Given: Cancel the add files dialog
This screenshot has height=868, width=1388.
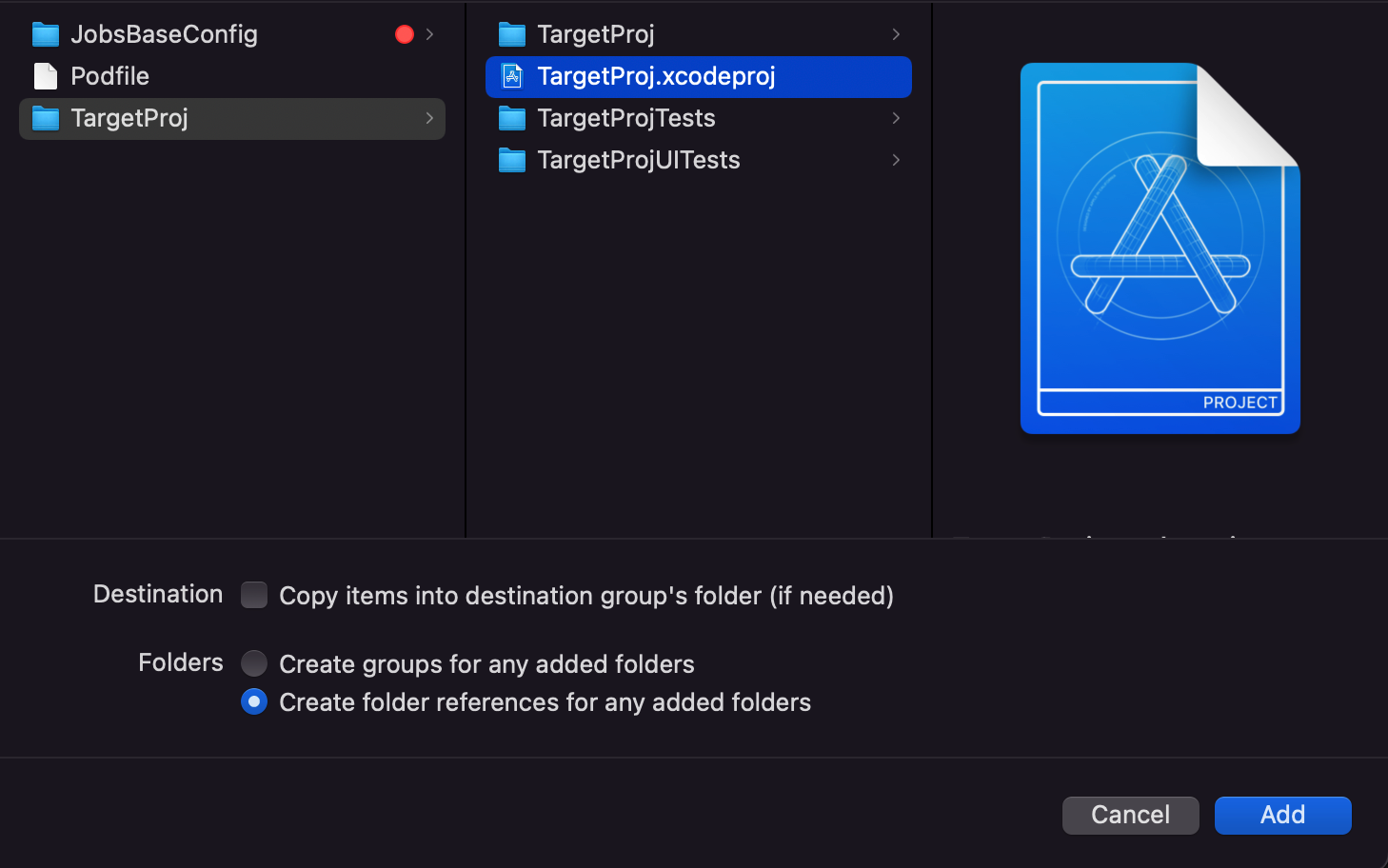Looking at the screenshot, I should point(1131,816).
